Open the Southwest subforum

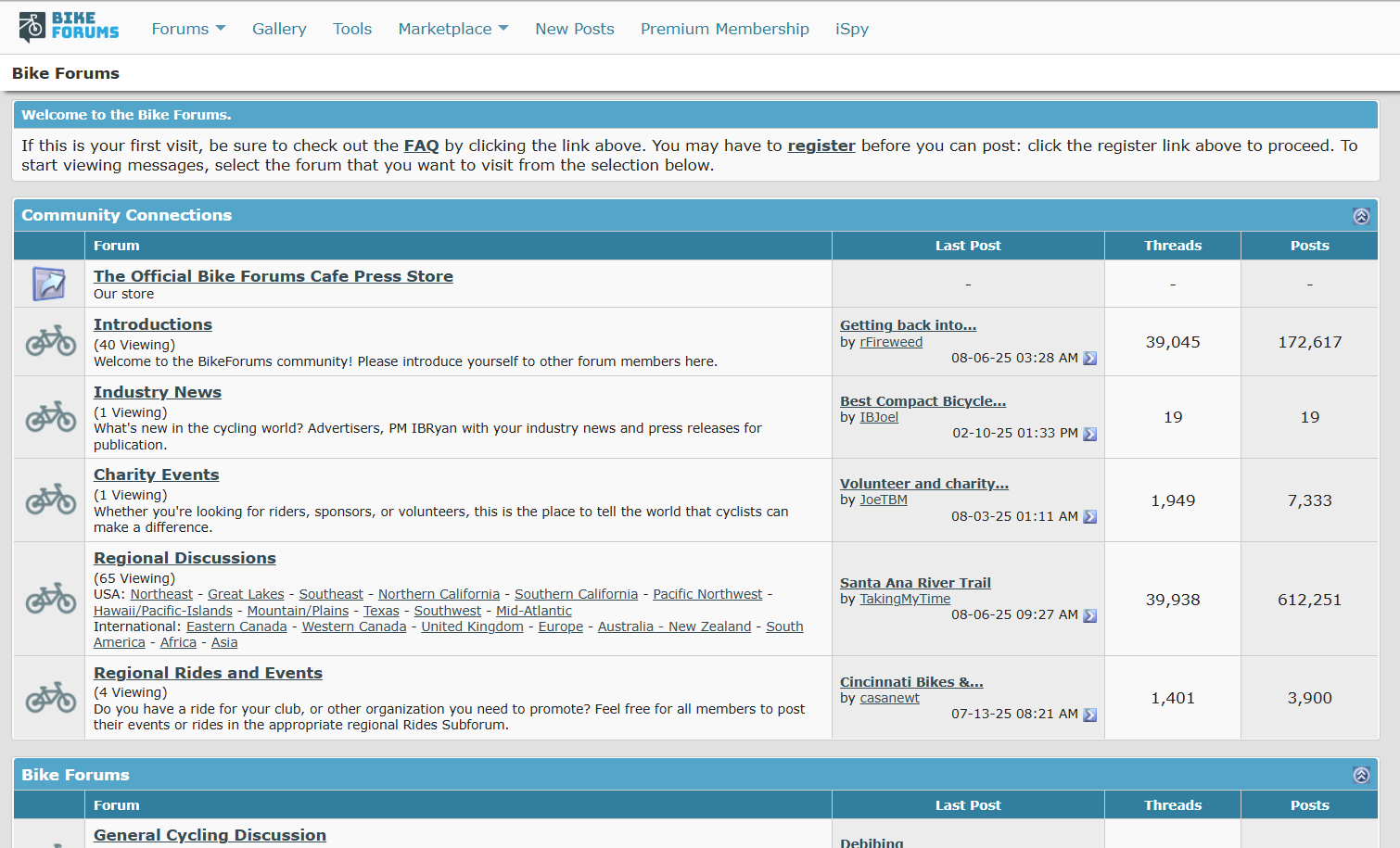pos(448,611)
